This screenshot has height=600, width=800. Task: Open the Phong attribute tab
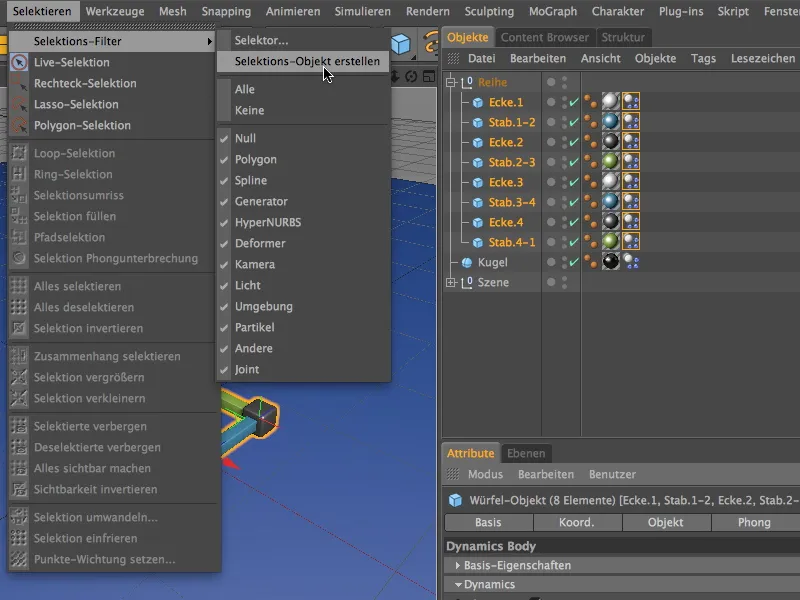pos(754,522)
